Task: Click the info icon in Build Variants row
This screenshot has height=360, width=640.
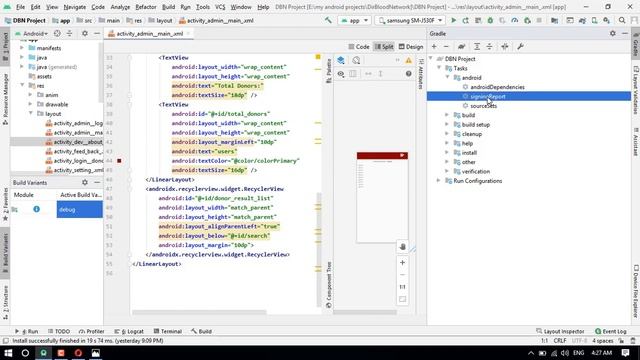Action: tap(36, 209)
